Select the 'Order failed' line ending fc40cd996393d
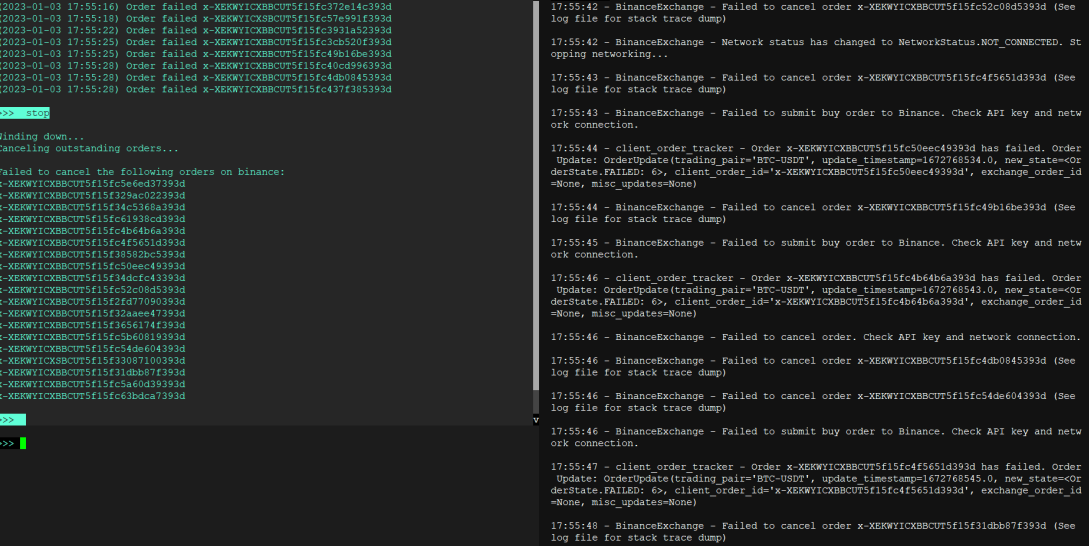The image size is (1089, 546). pyautogui.click(x=195, y=66)
